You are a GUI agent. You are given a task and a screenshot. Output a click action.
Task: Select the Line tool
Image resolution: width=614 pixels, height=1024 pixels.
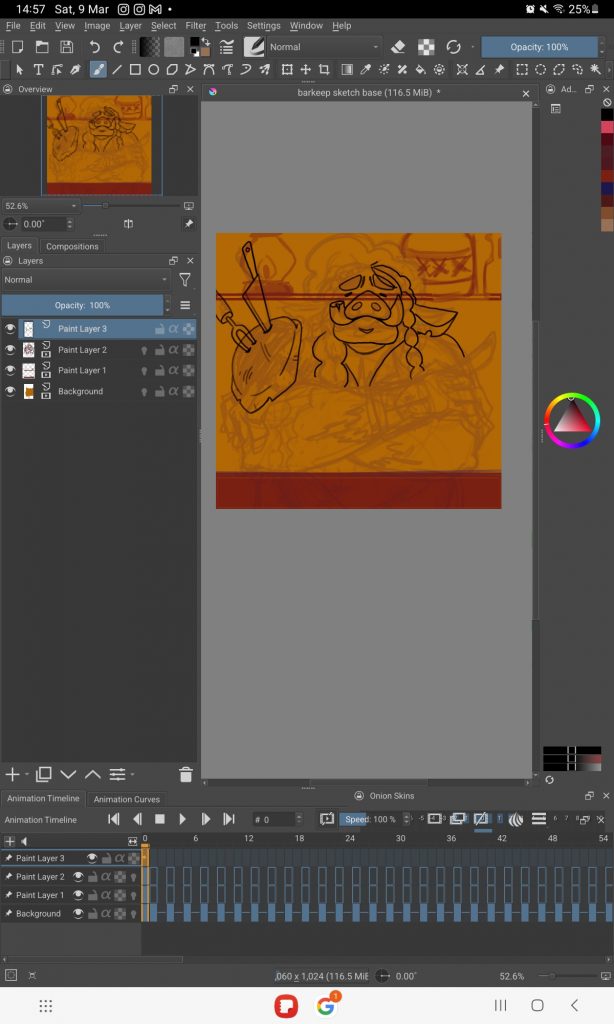pos(116,69)
